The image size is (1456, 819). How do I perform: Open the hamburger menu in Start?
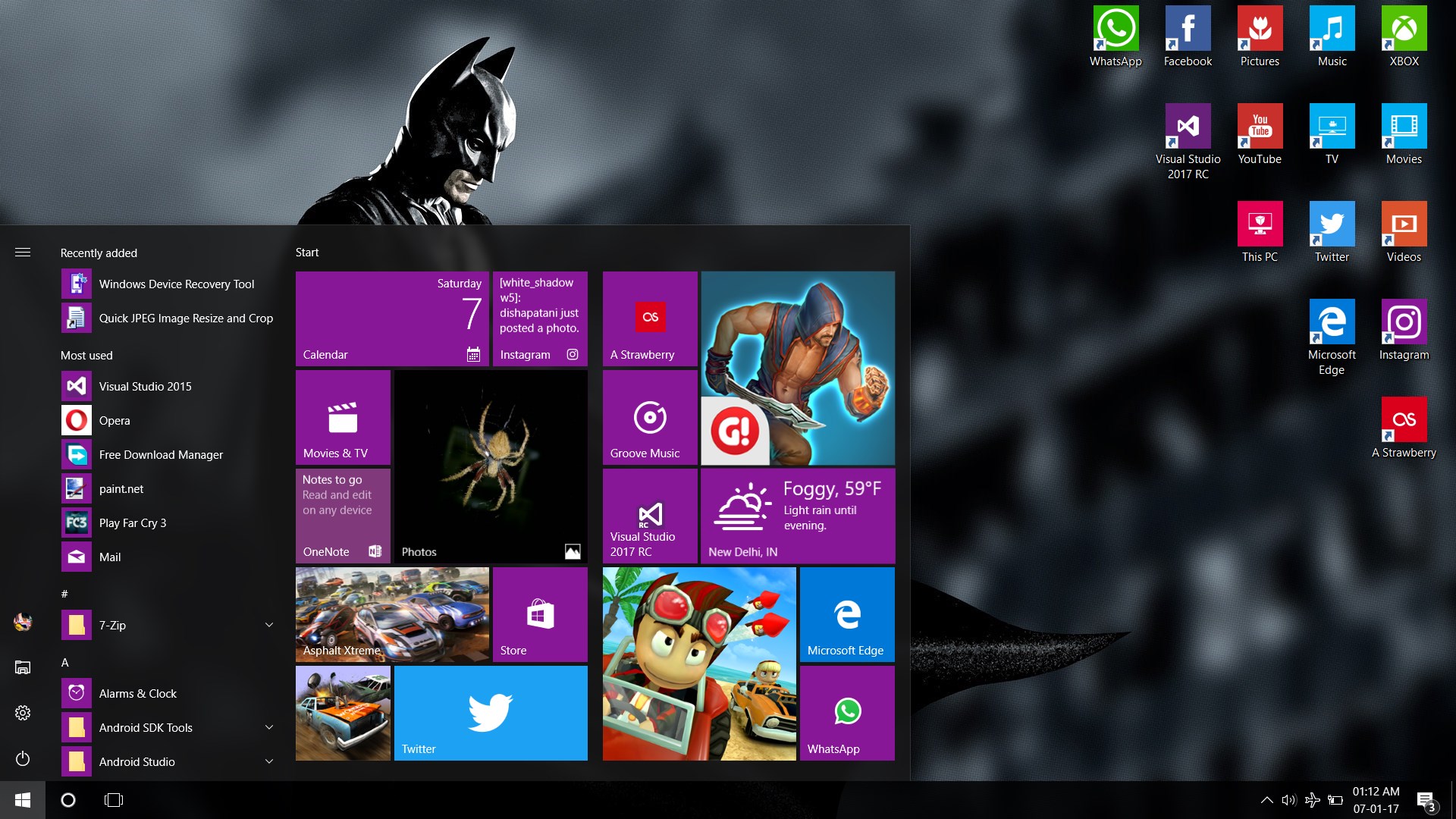pos(23,253)
